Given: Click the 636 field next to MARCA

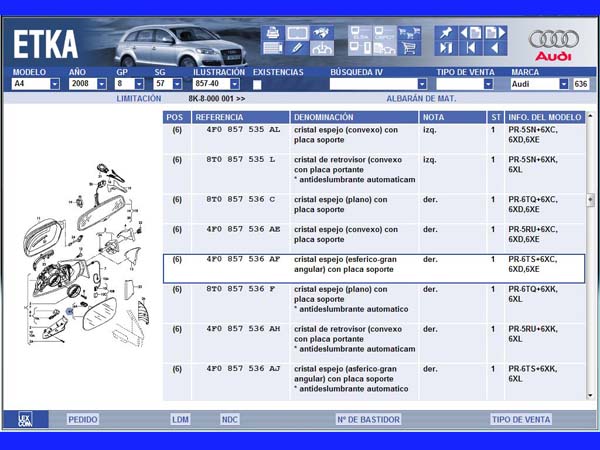Looking at the screenshot, I should point(580,84).
